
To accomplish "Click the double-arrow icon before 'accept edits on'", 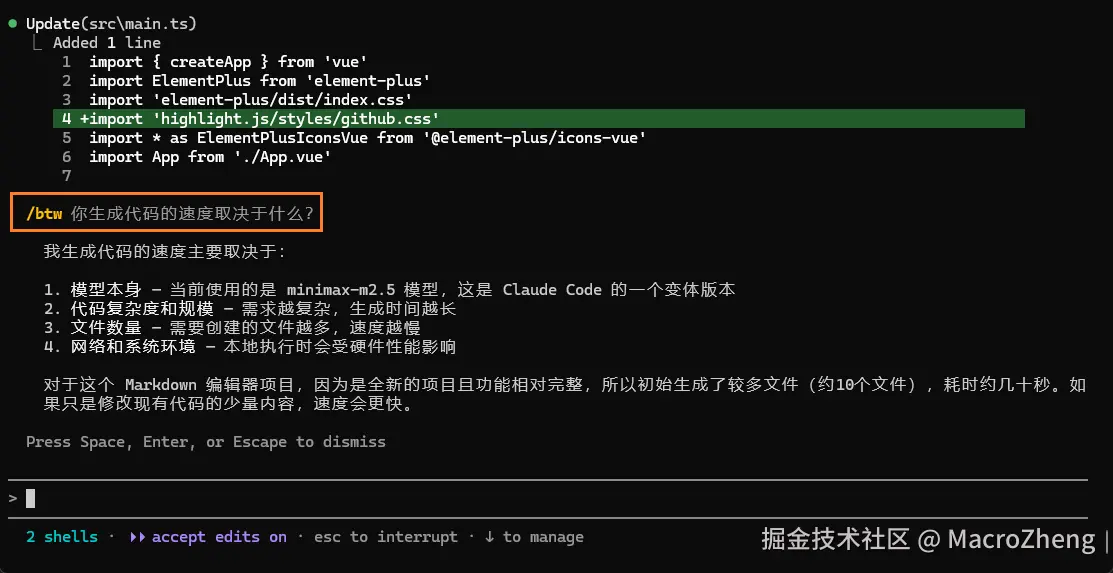I will (x=137, y=537).
